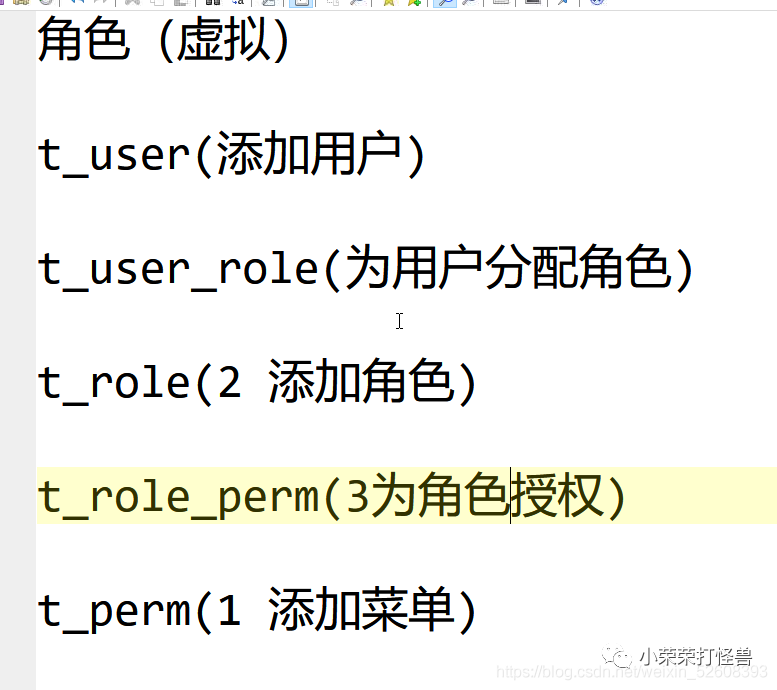Click the highlighted t_role_perm line
Screen dimensions: 777x690
tap(406, 495)
